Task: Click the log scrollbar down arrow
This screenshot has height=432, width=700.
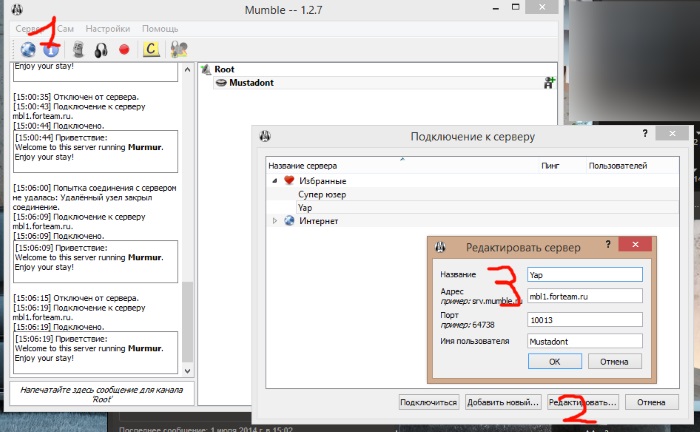Action: pos(188,371)
